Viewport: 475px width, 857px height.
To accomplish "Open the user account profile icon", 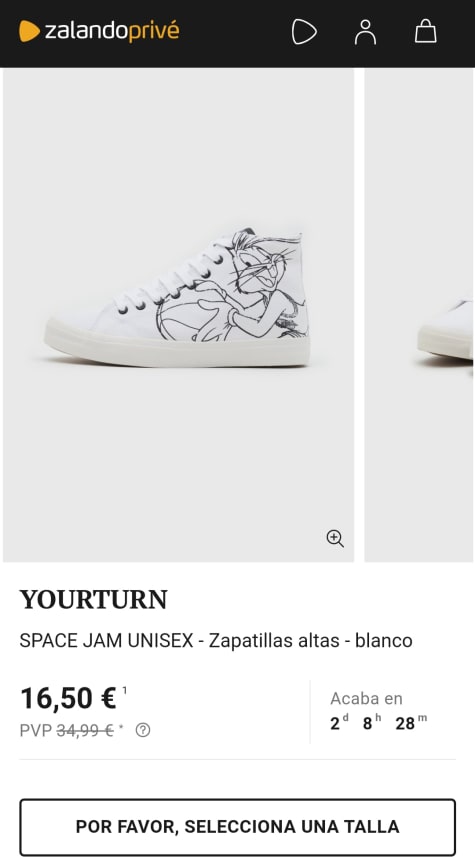I will 365,32.
